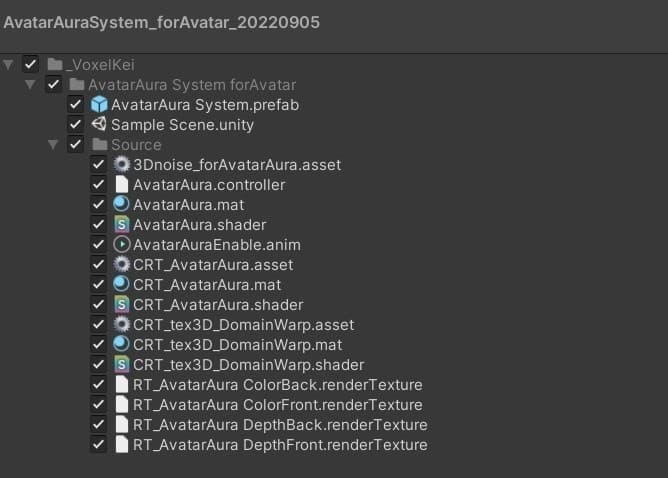Click the CRT_tex3D_DomainWarp.mat material icon

[x=121, y=345]
